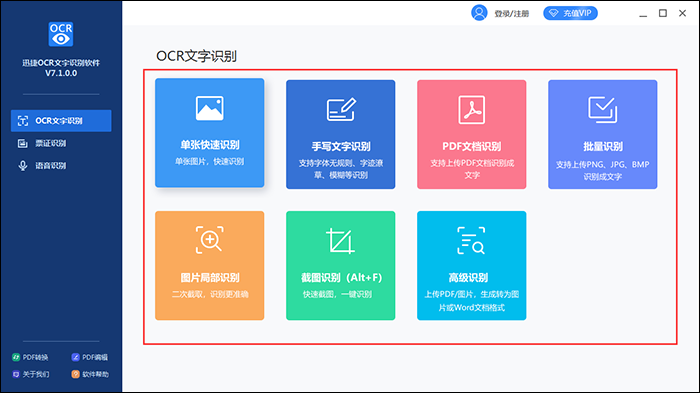700x393 pixels.
Task: Click the picture icon on 单张快速识别
Action: point(210,108)
